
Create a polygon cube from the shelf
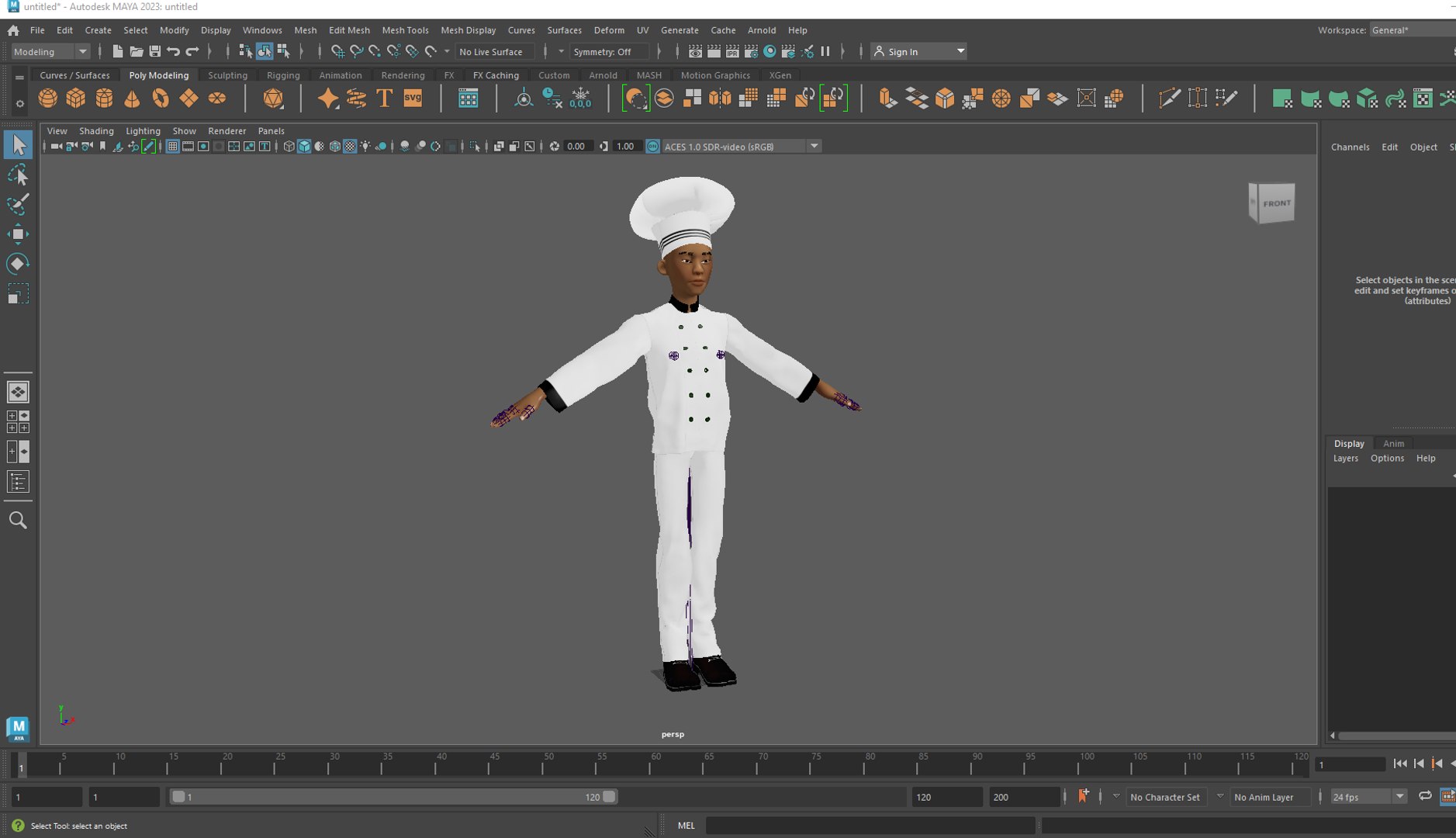pos(76,99)
